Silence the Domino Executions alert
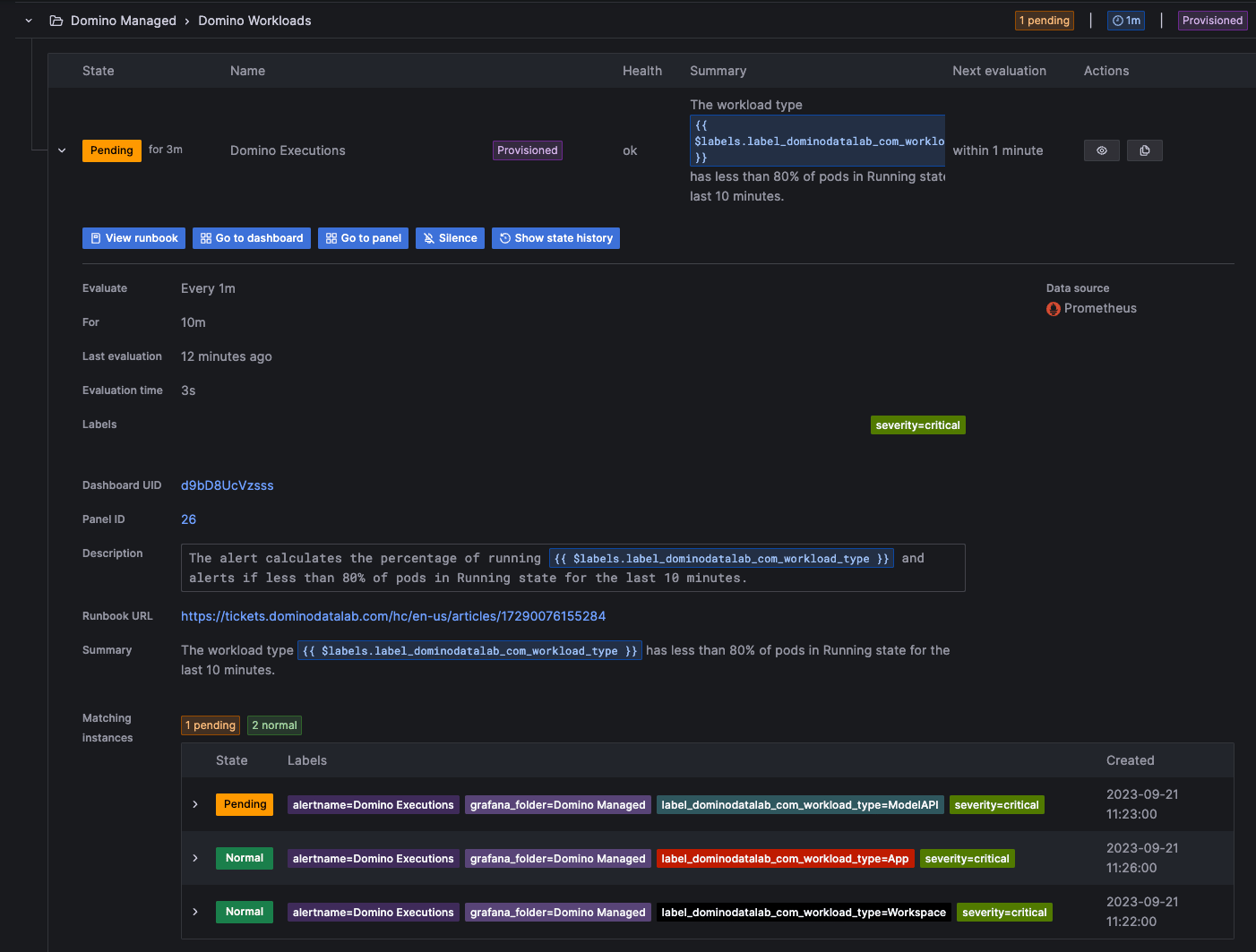This screenshot has width=1256, height=952. 451,238
